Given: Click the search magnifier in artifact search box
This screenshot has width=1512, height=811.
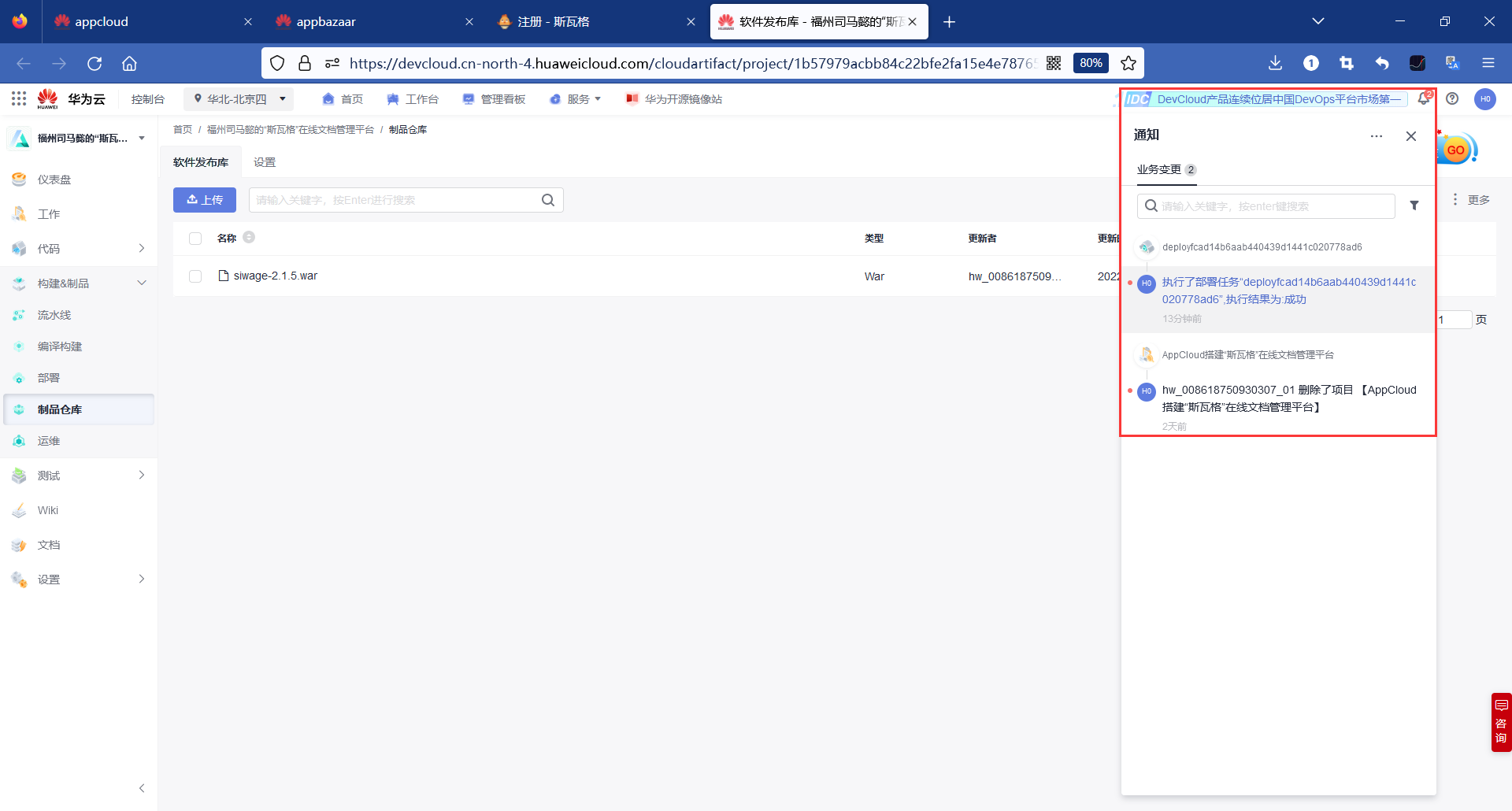Looking at the screenshot, I should 548,200.
